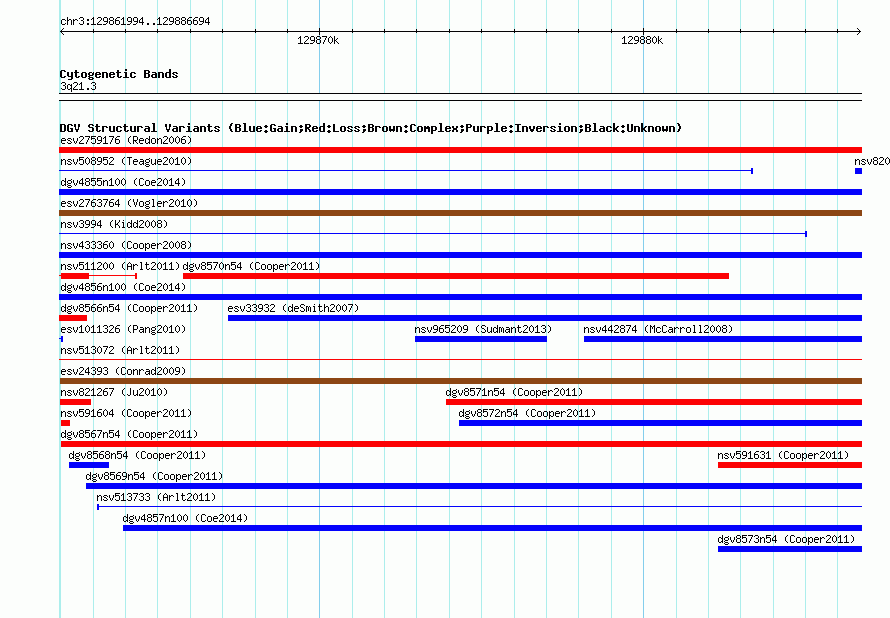Click esv2763764 (Vogler2010) label
Viewport: 890px width, 618px height.
pyautogui.click(x=129, y=203)
